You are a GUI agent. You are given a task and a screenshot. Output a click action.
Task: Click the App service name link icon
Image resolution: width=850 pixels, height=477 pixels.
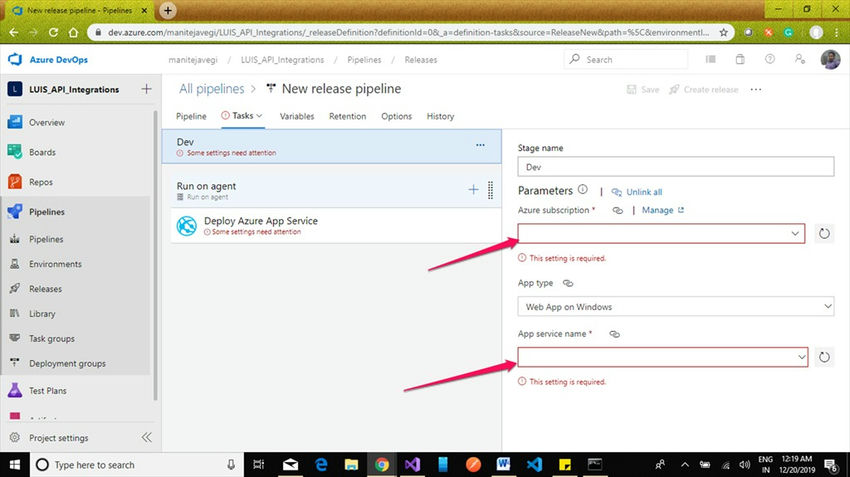(614, 334)
